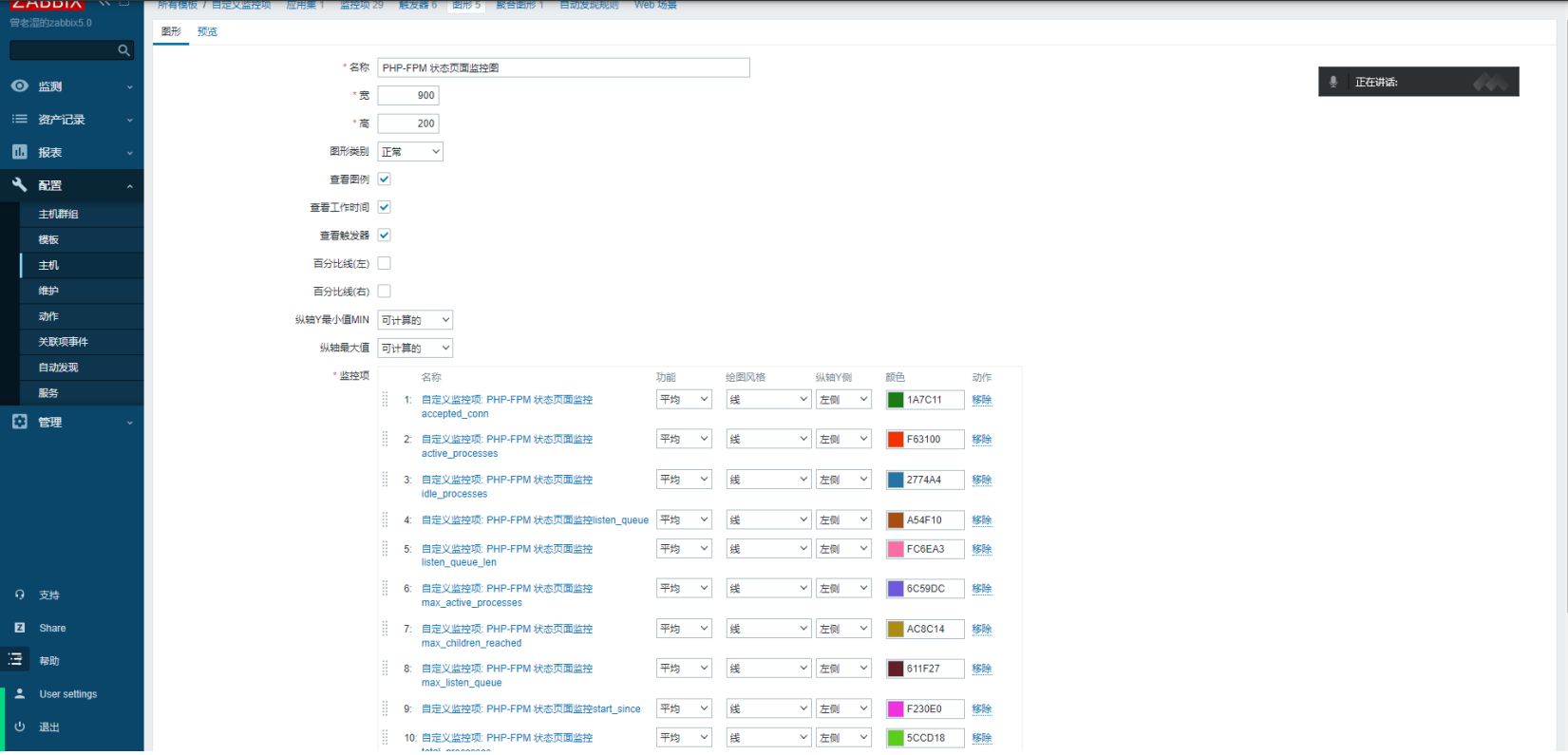Grab the drag handle of item row 2
1568x755 pixels.
(x=385, y=439)
